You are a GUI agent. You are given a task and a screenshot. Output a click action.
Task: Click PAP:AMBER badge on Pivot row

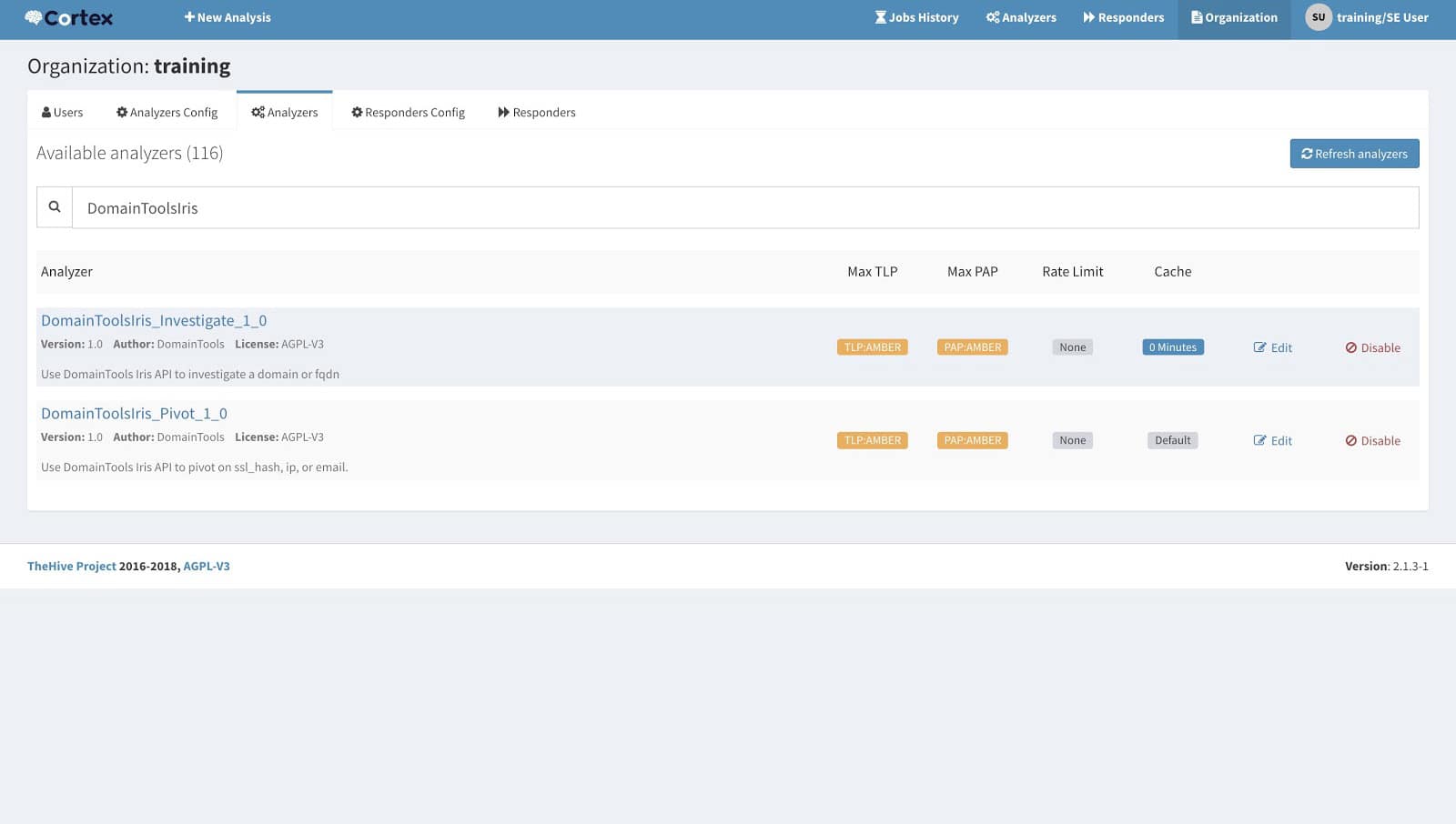[972, 440]
